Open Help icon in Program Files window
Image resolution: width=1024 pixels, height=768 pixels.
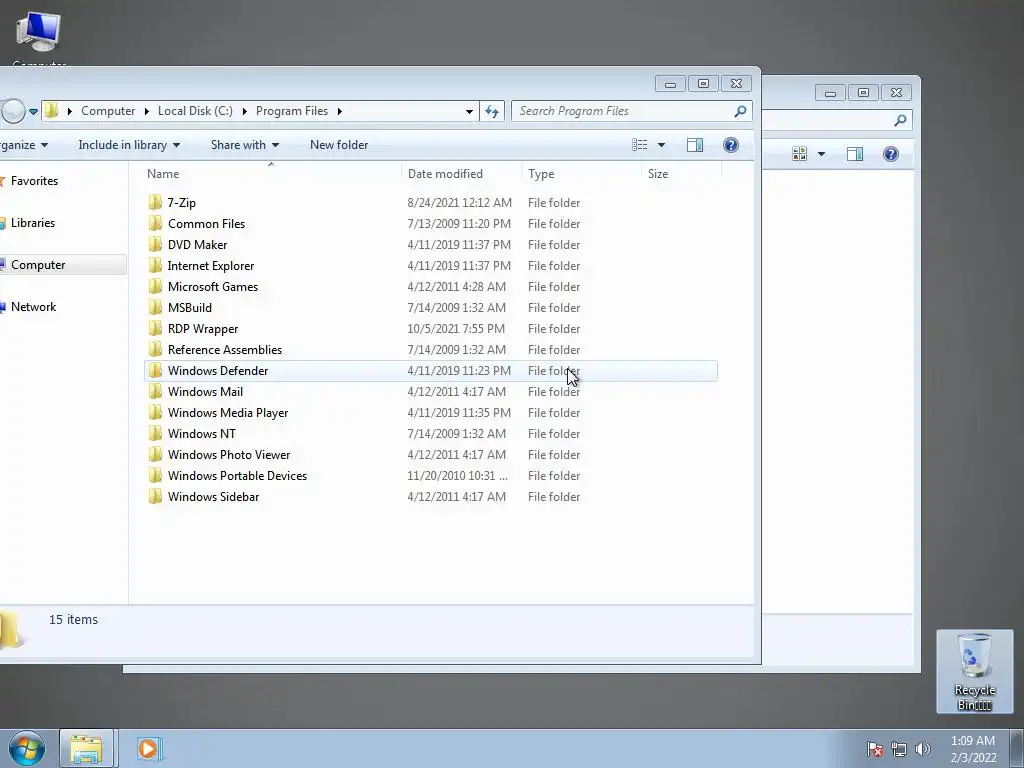point(731,145)
